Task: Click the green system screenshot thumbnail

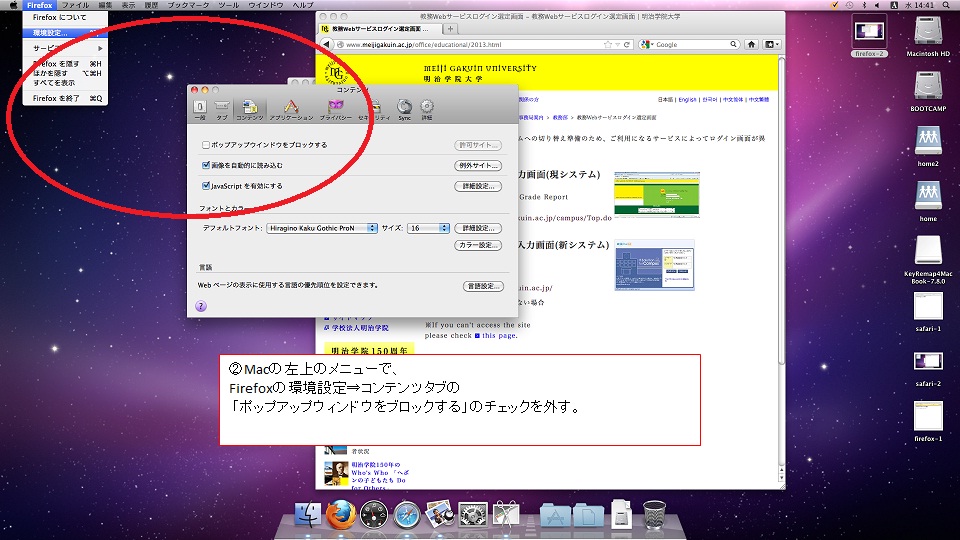Action: (656, 195)
